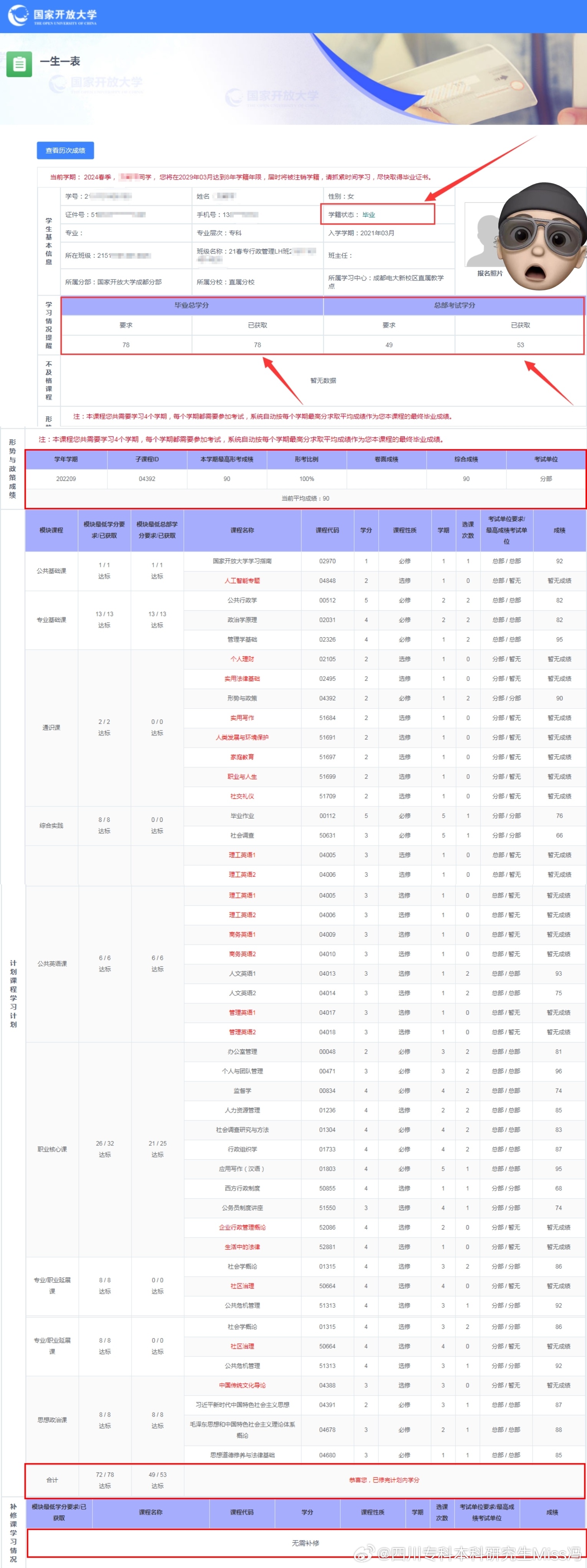
Task: Click the 202209 semester cell
Action: [66, 479]
